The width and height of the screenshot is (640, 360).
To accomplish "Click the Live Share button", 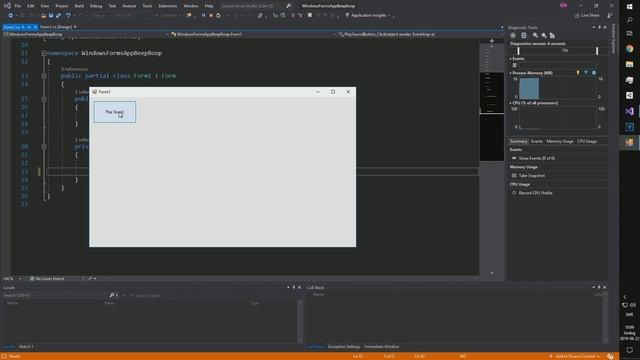I will (587, 16).
